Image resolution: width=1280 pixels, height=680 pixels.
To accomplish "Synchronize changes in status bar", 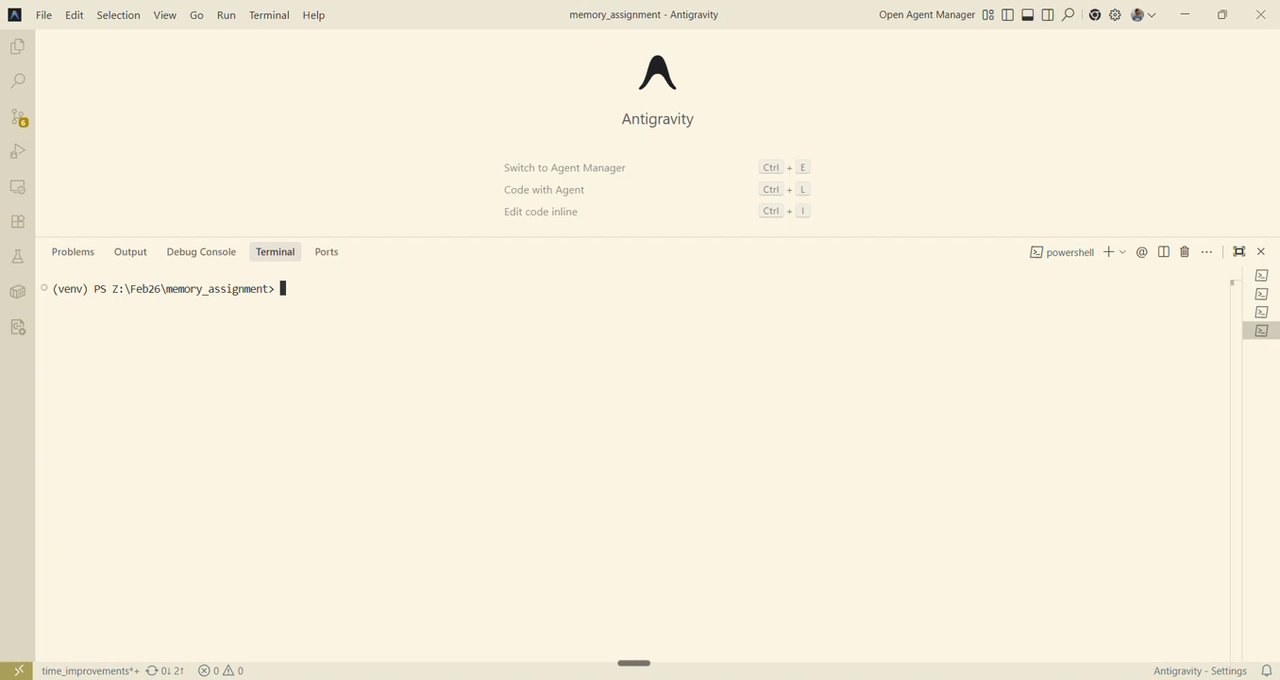I will click(x=165, y=671).
